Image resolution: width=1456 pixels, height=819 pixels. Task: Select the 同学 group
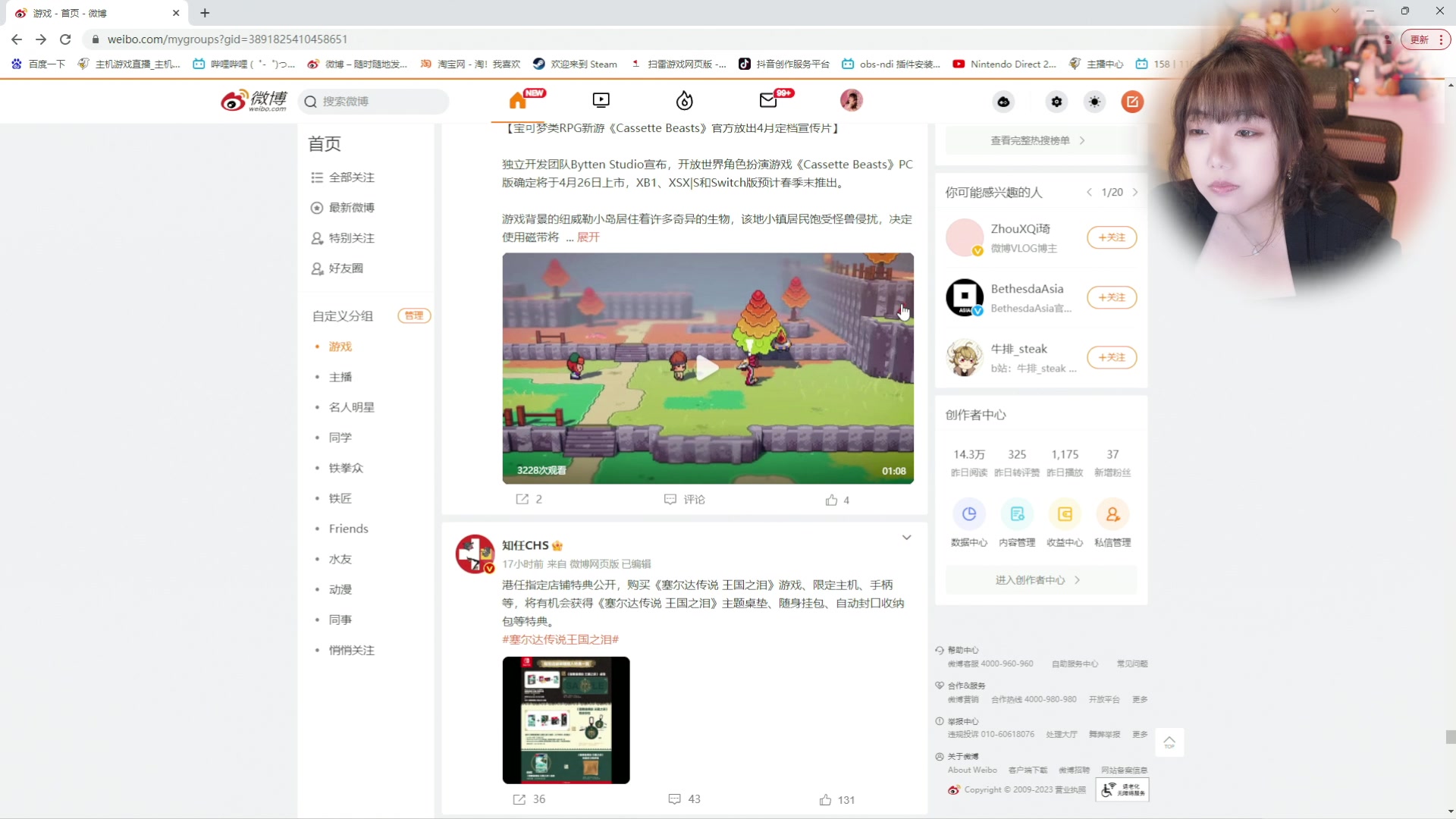[340, 438]
